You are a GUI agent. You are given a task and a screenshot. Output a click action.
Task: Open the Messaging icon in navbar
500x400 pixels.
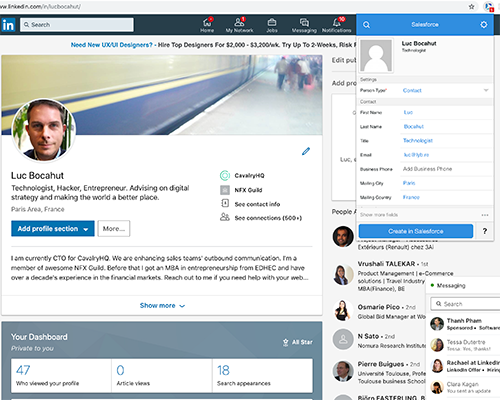[304, 22]
